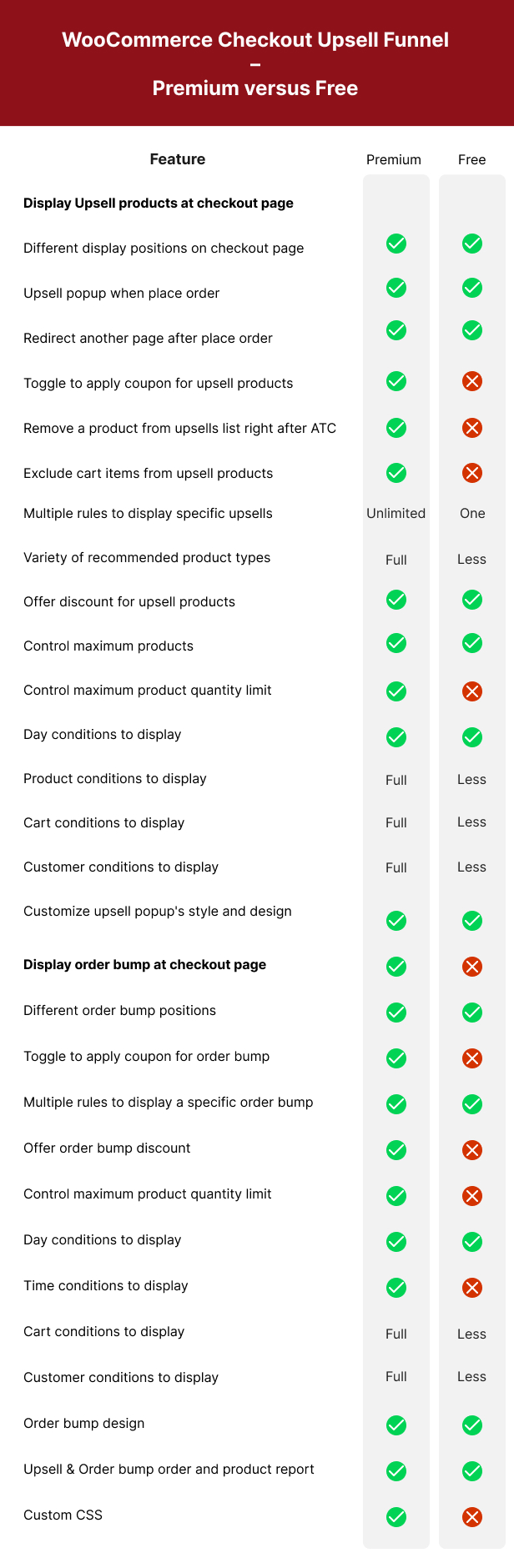Click Free red cross for Exclude cart items row

[x=472, y=473]
